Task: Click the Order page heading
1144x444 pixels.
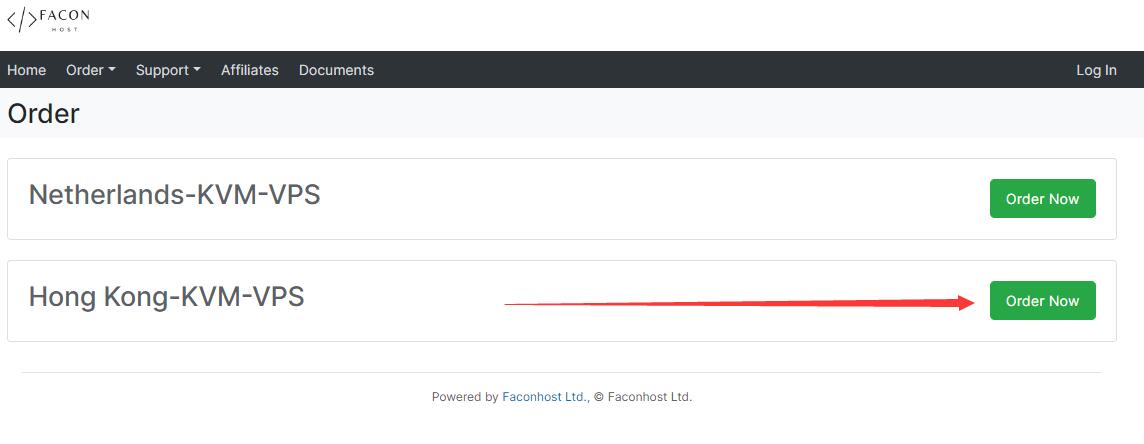Action: click(x=44, y=114)
